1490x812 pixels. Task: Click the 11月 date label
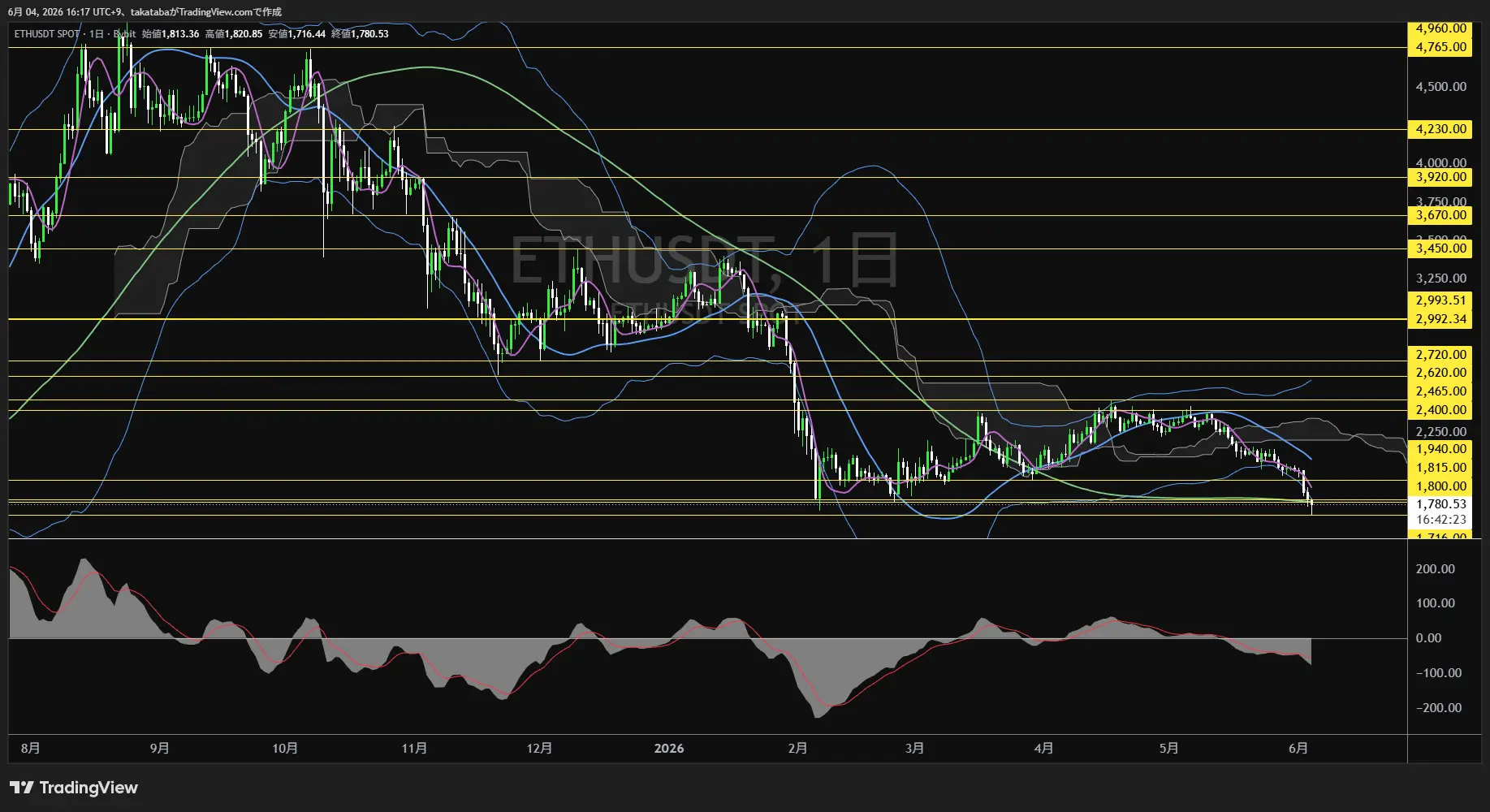click(x=414, y=748)
